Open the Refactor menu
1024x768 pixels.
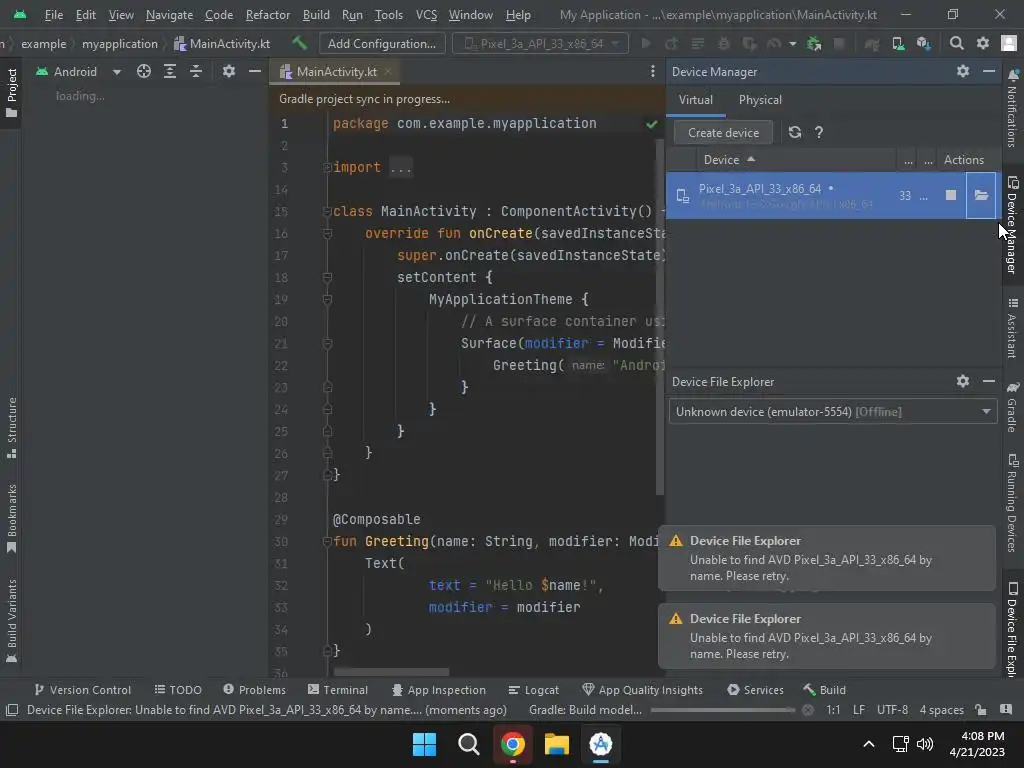(x=268, y=14)
